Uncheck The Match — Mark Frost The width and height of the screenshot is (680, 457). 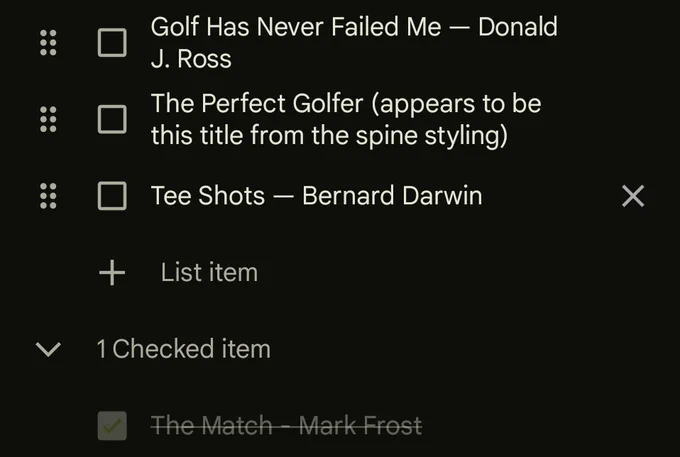coord(112,425)
